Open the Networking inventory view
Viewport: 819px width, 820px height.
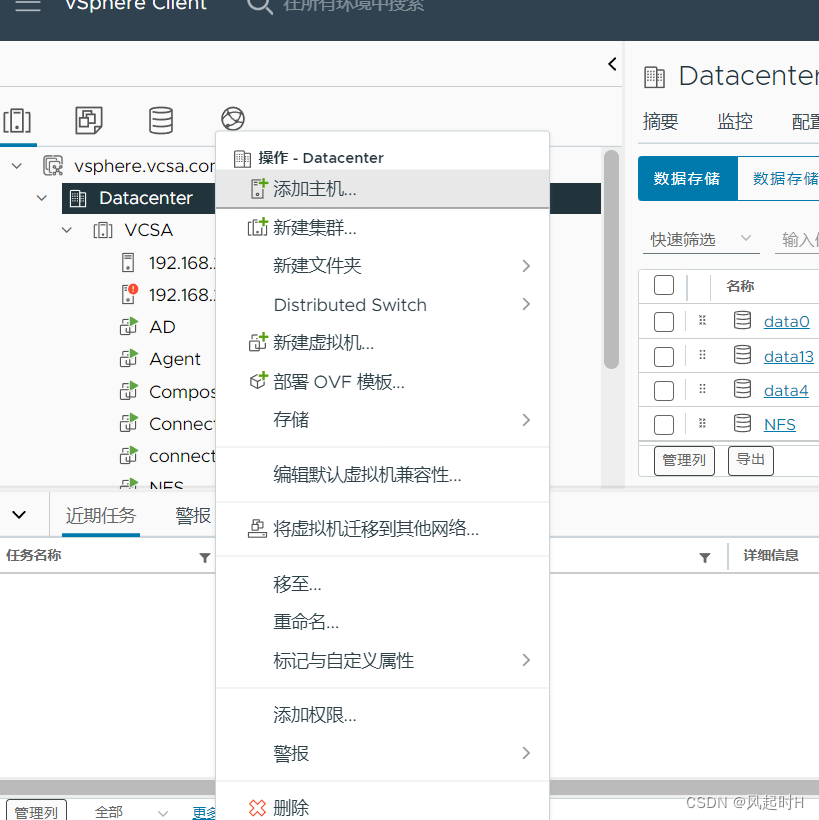click(x=233, y=119)
